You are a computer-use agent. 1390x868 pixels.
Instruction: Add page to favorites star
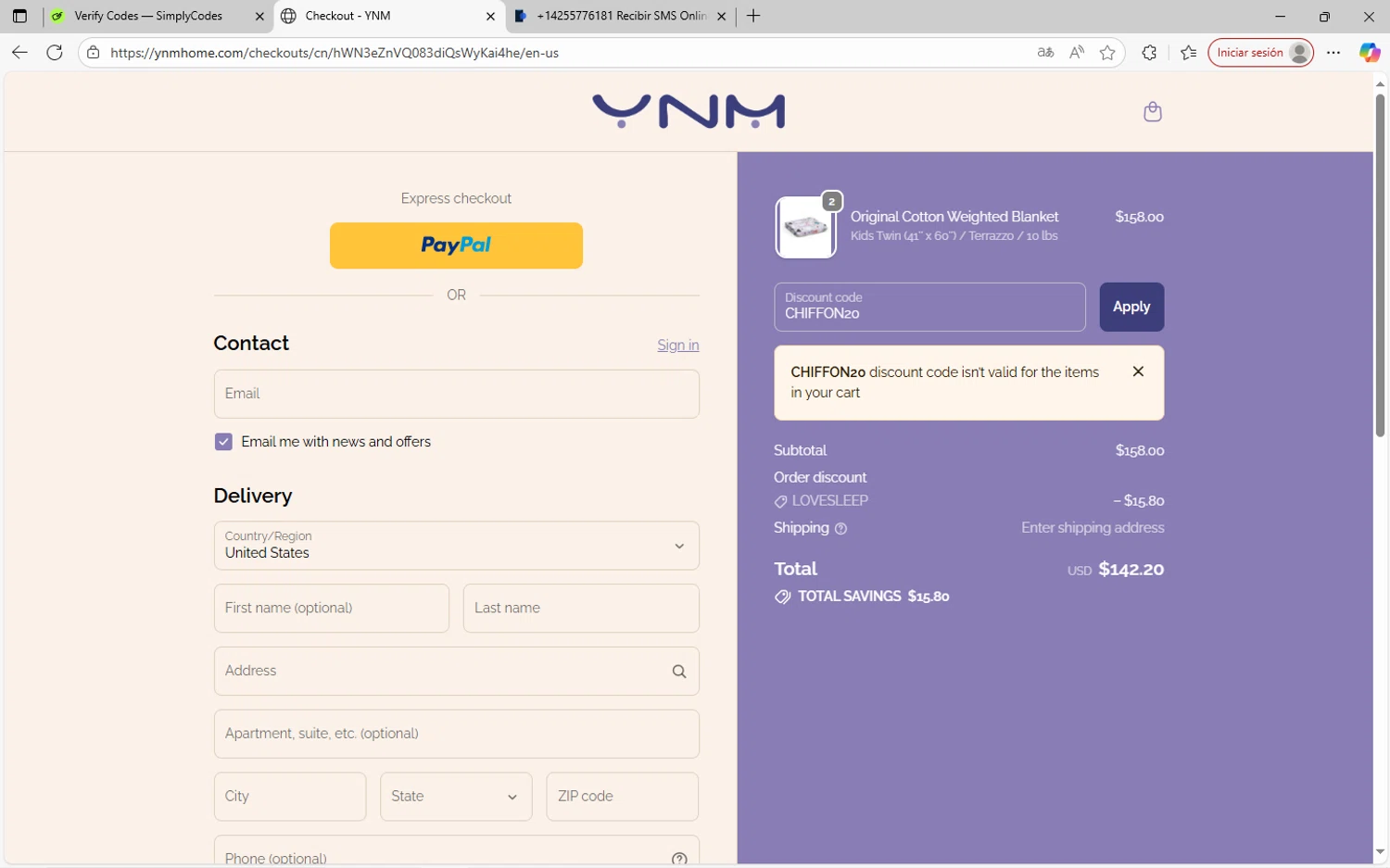1107,53
